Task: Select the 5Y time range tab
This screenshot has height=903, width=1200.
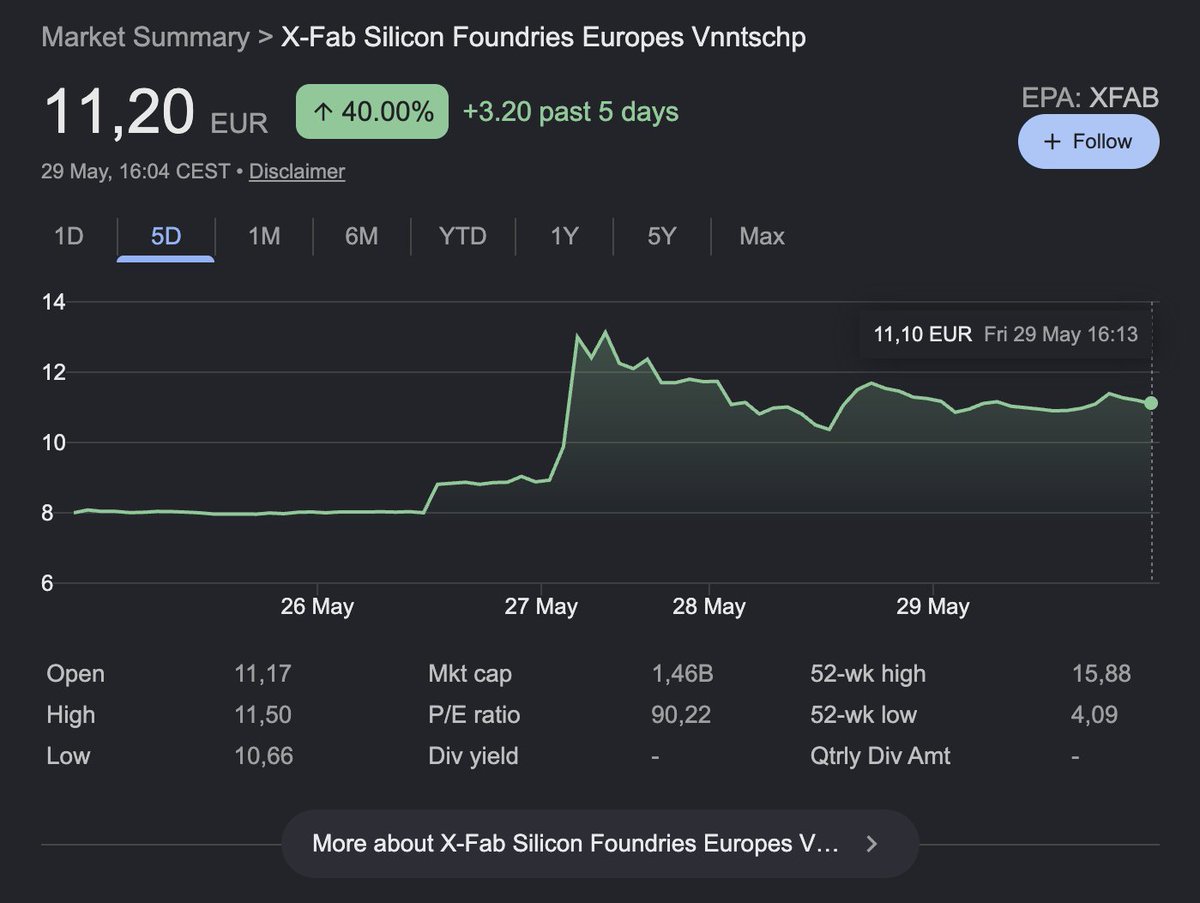Action: point(661,237)
